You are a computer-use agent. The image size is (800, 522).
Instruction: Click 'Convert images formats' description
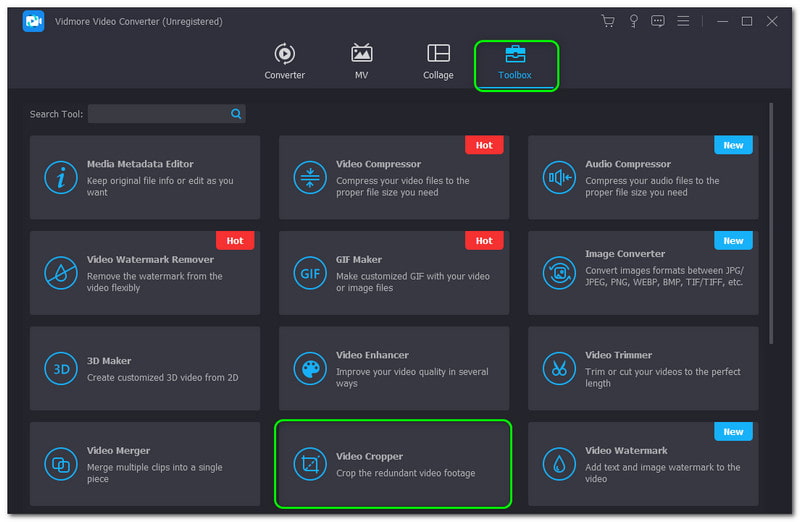coord(664,276)
